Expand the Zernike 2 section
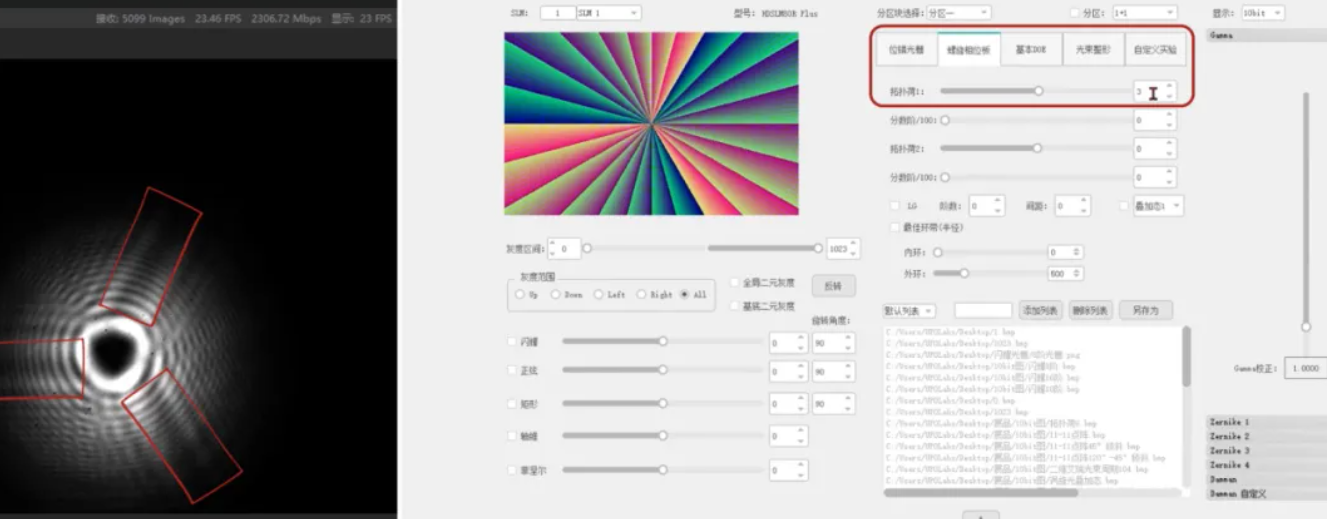 tap(1266, 436)
